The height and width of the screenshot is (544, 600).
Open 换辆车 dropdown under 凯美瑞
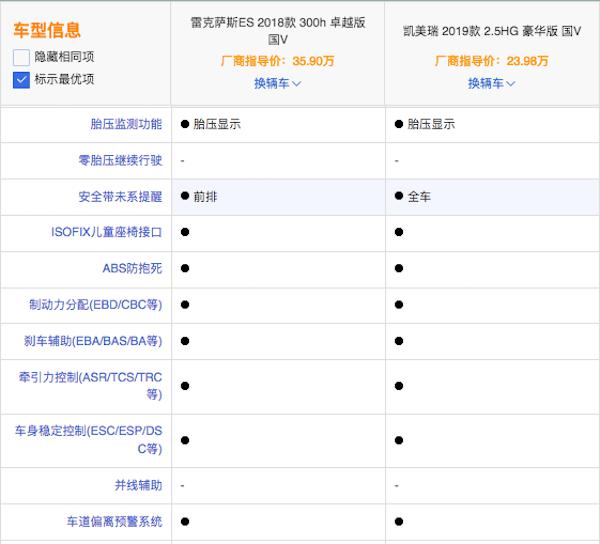[492, 83]
